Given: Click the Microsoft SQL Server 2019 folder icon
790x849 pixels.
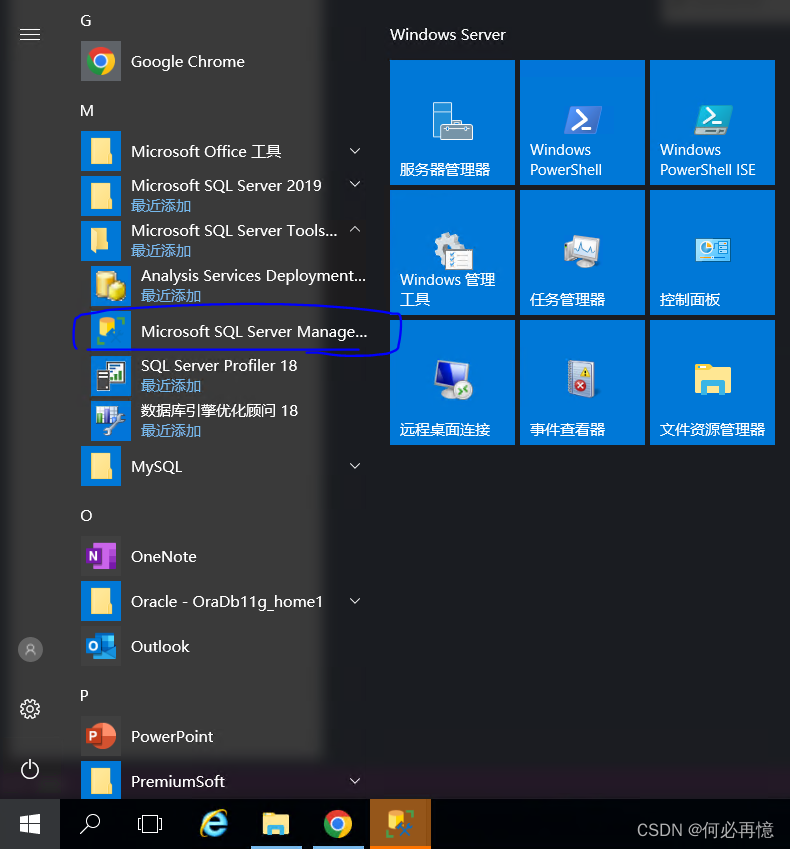Looking at the screenshot, I should [101, 196].
